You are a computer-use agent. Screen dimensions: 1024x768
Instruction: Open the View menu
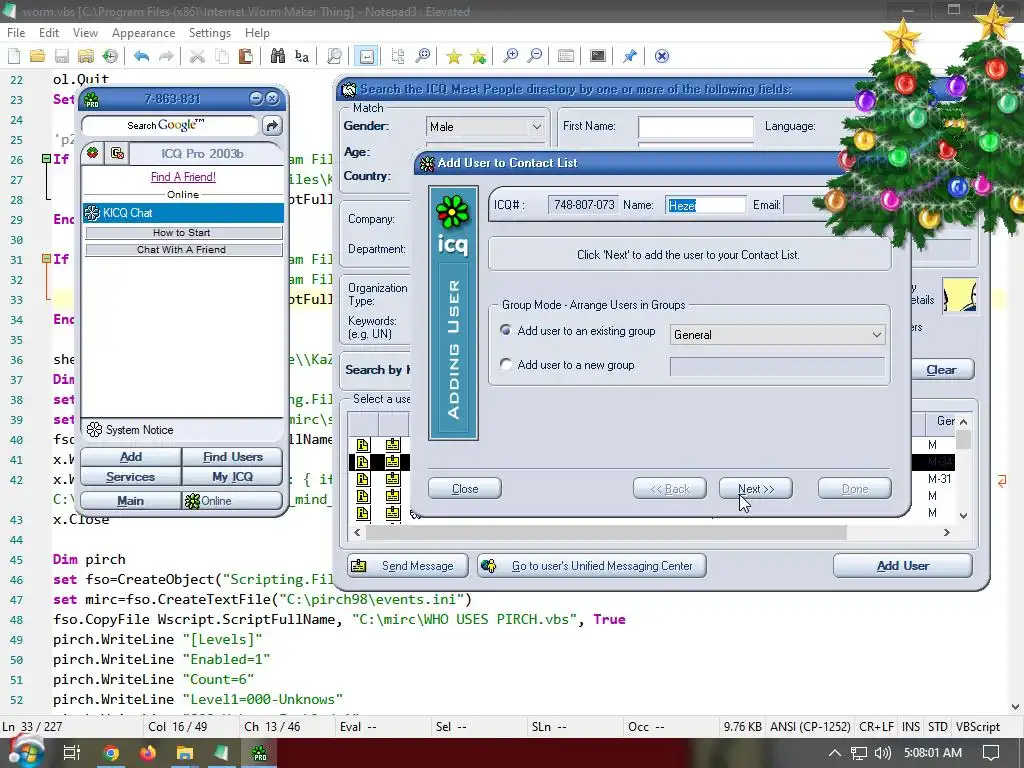coord(85,33)
